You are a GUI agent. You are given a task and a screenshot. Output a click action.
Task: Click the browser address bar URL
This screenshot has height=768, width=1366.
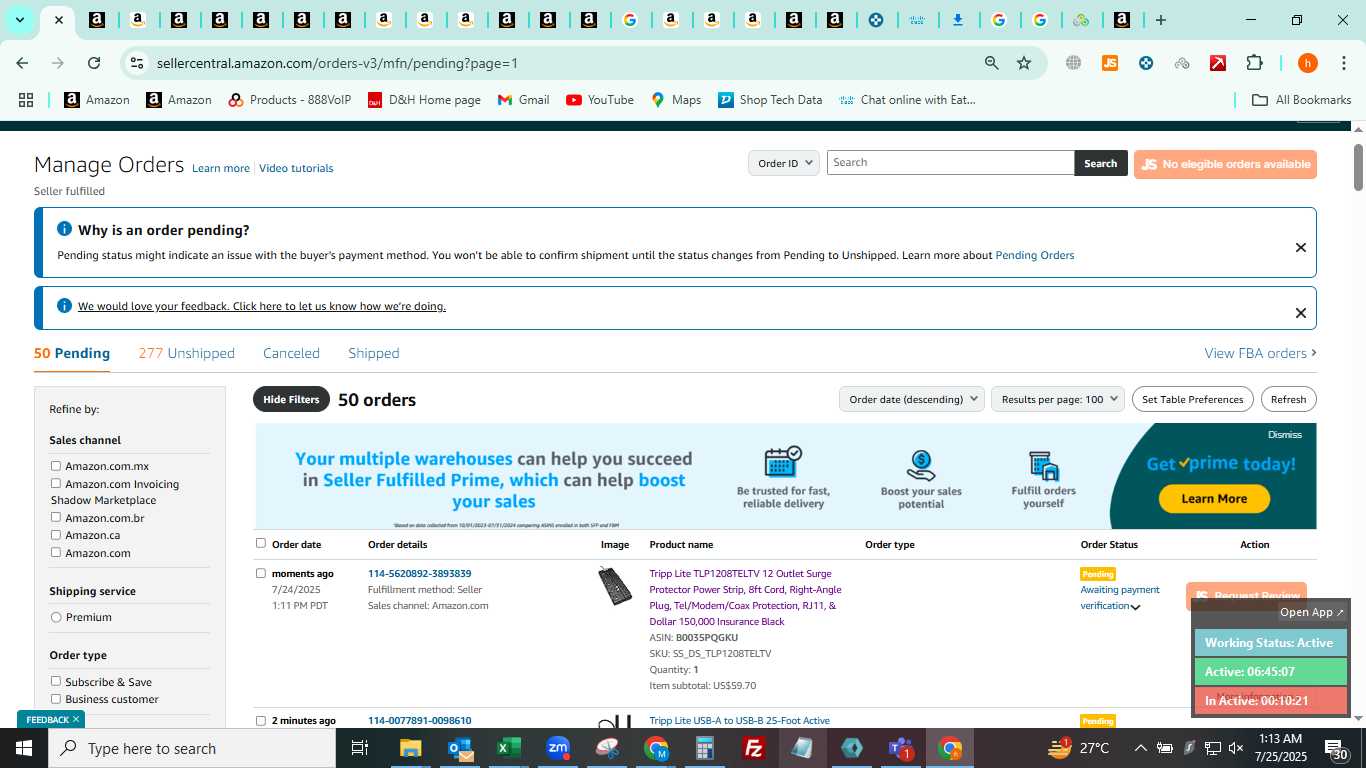click(337, 63)
